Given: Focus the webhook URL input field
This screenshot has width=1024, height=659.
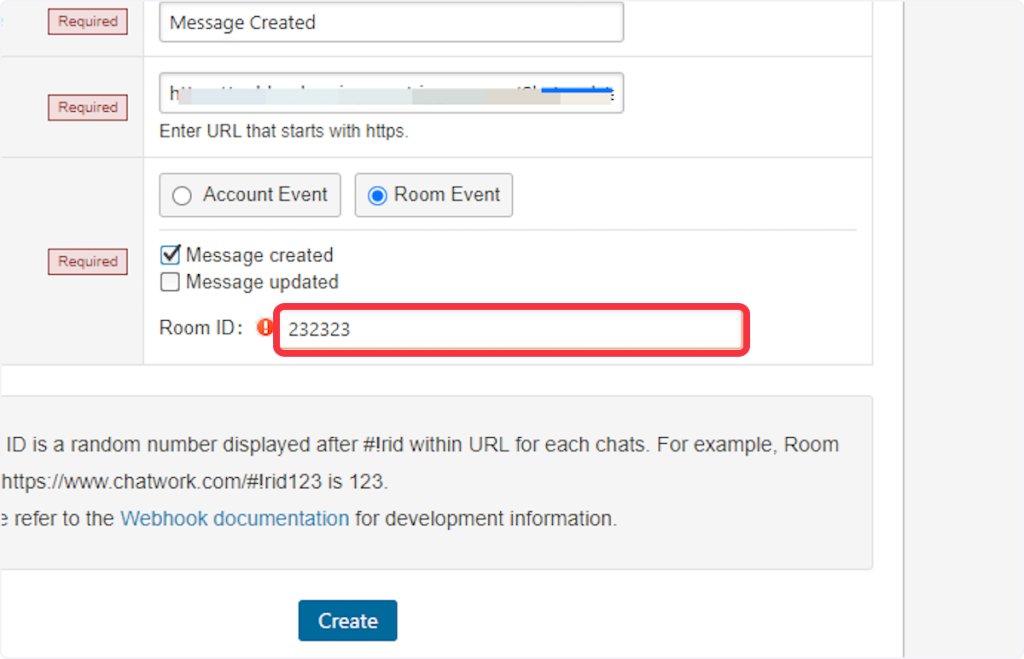Looking at the screenshot, I should pyautogui.click(x=390, y=93).
